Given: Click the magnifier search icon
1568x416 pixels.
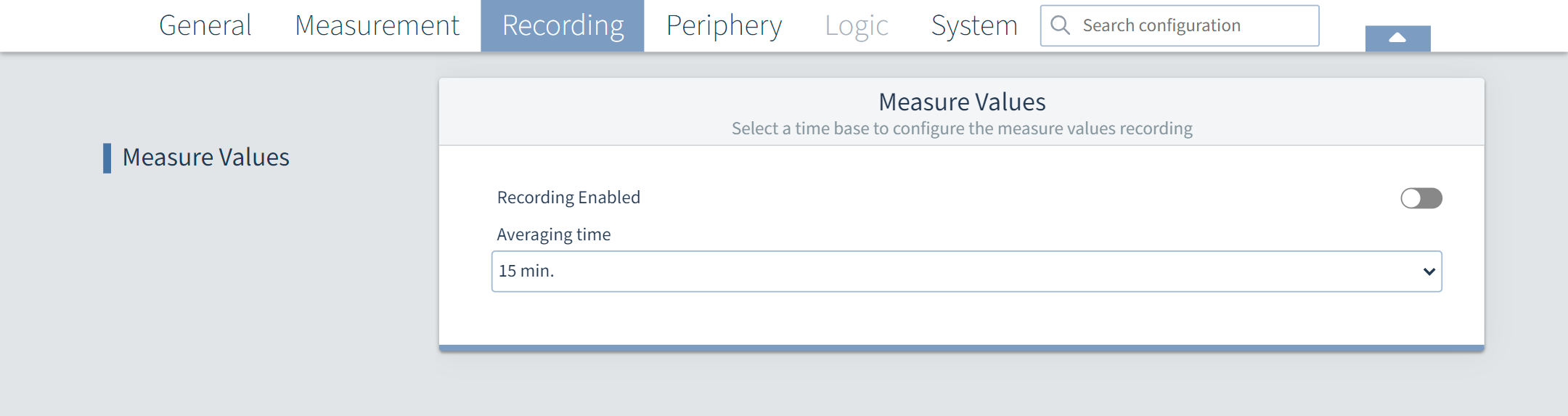Looking at the screenshot, I should 1061,25.
